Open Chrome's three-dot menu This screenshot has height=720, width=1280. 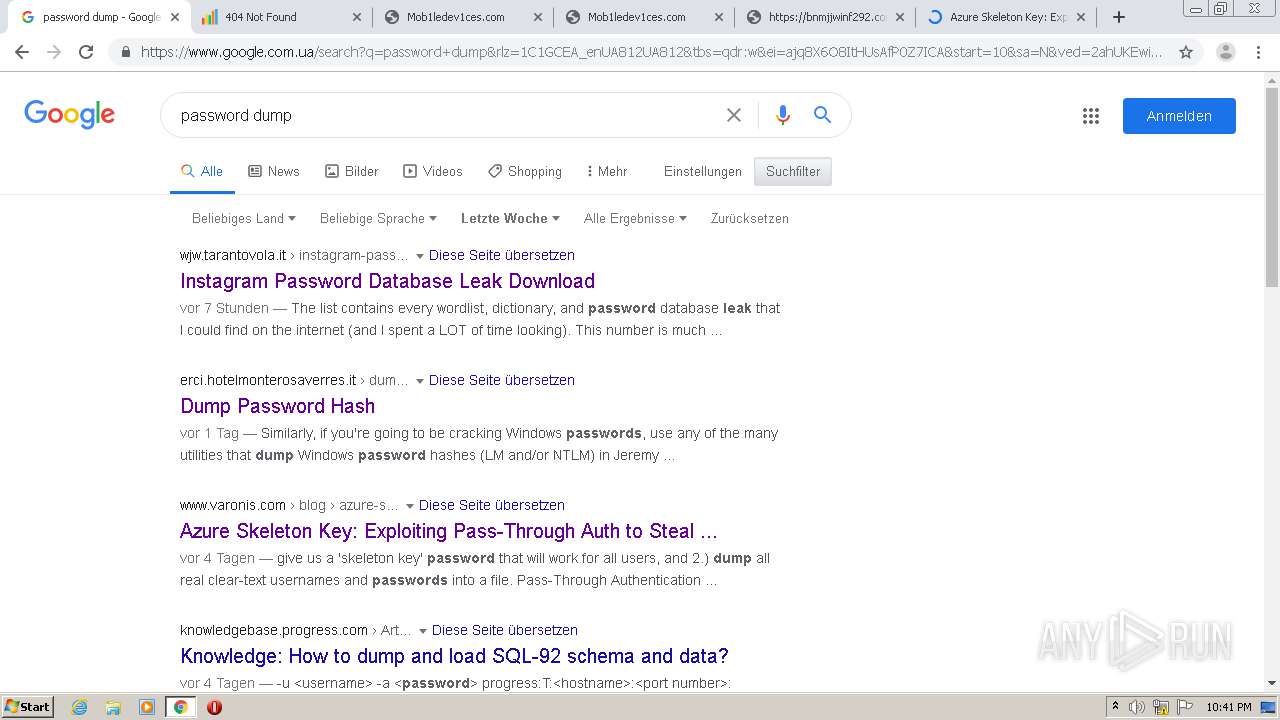tap(1258, 52)
